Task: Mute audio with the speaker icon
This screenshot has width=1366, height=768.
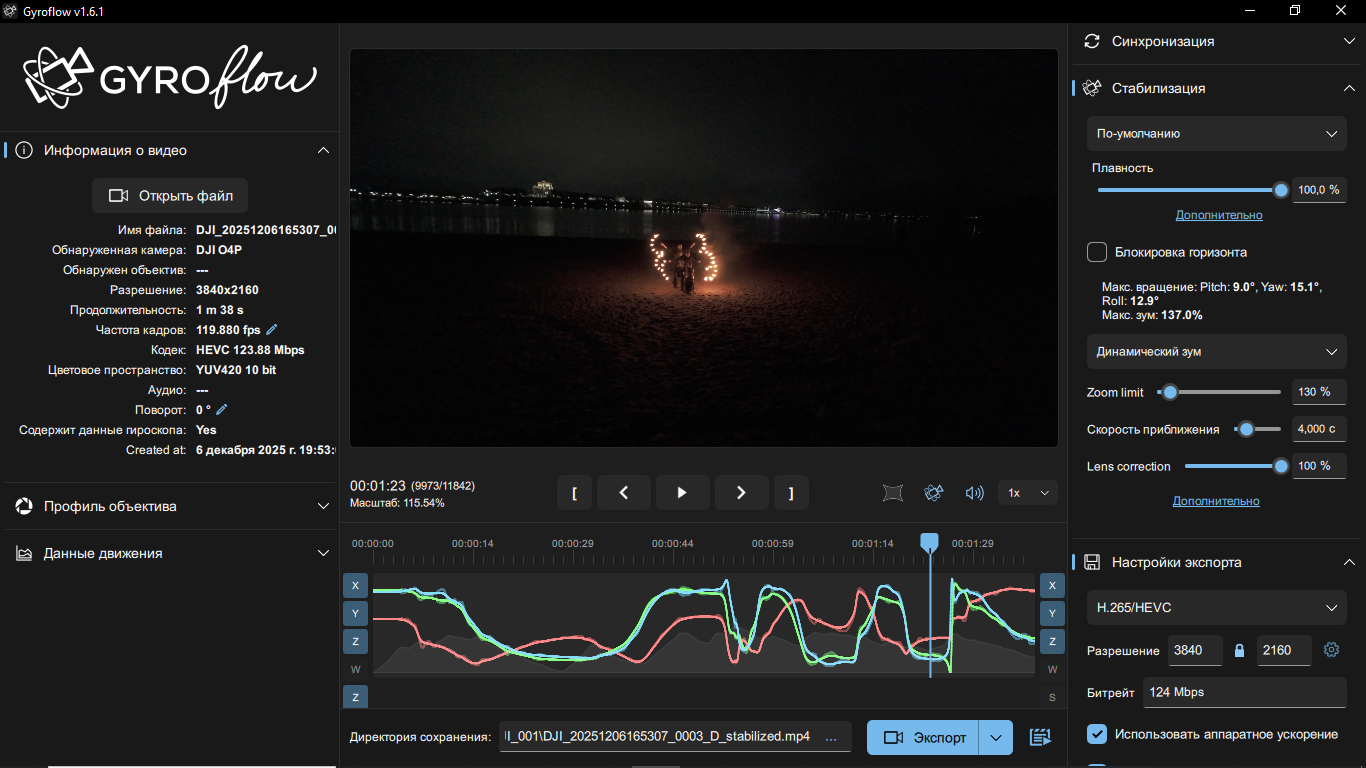Action: tap(974, 493)
